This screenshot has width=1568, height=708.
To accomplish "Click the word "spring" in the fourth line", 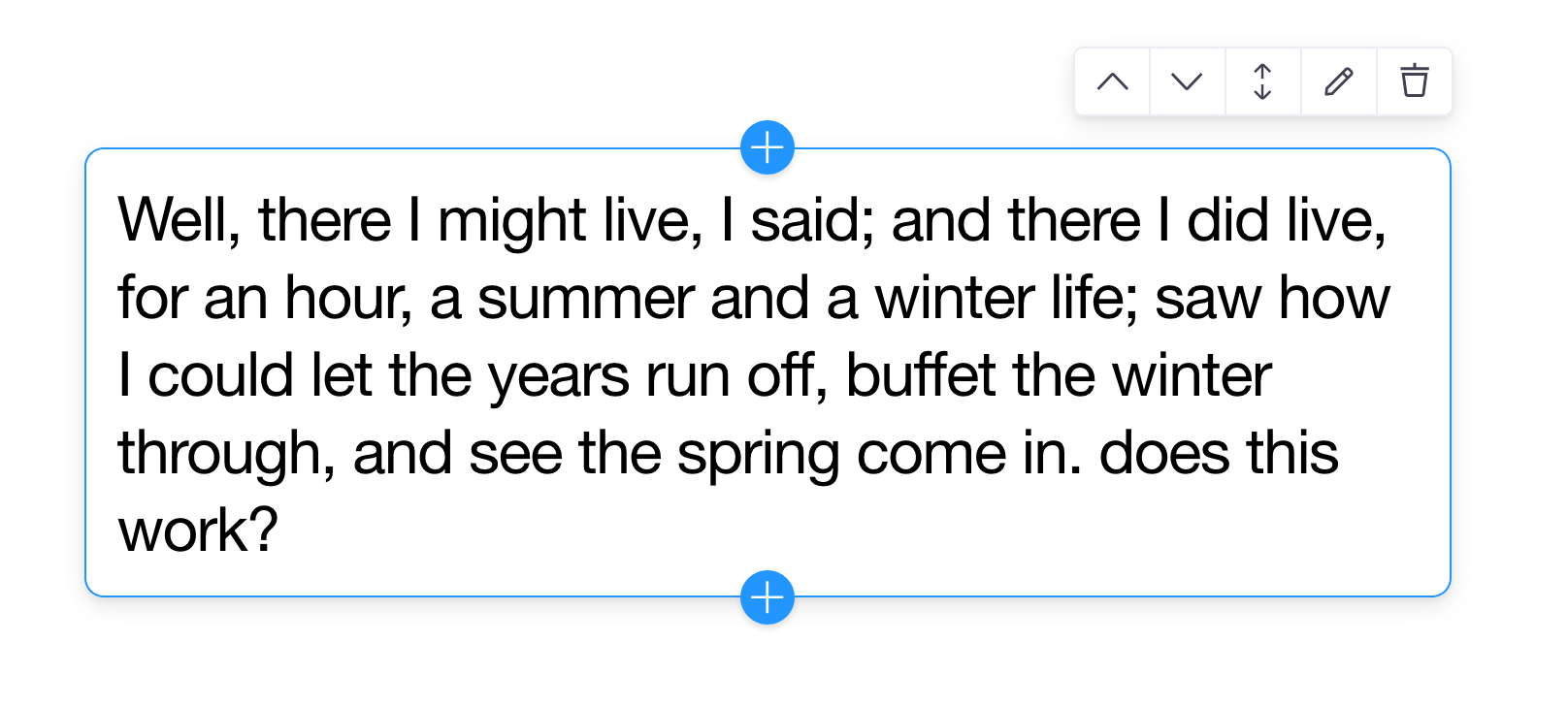I will click(758, 456).
